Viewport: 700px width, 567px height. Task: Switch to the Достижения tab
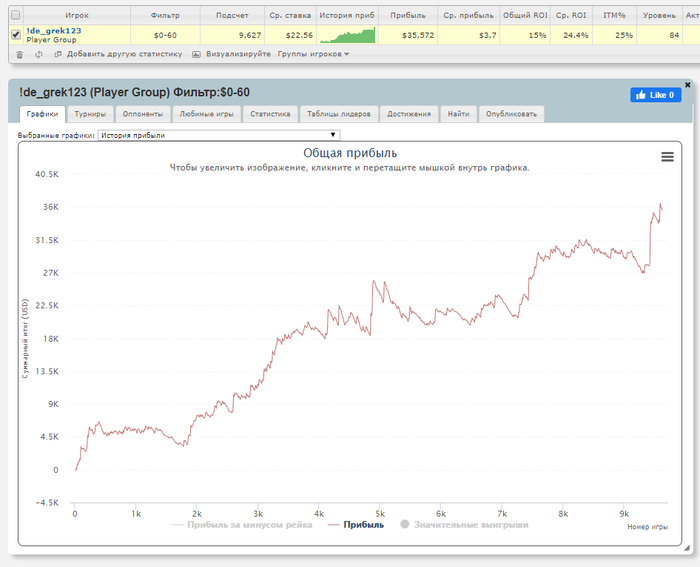(x=409, y=114)
